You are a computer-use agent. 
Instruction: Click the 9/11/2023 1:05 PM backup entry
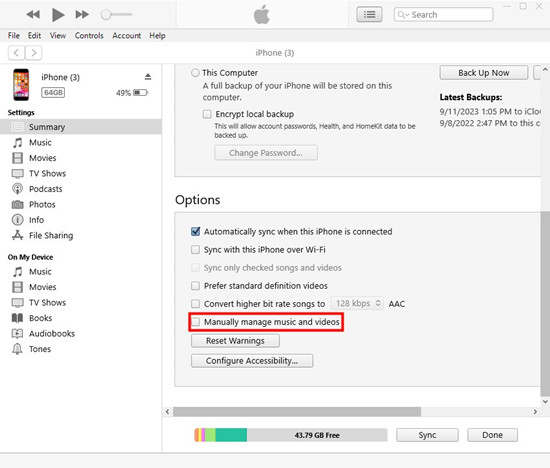(x=490, y=111)
